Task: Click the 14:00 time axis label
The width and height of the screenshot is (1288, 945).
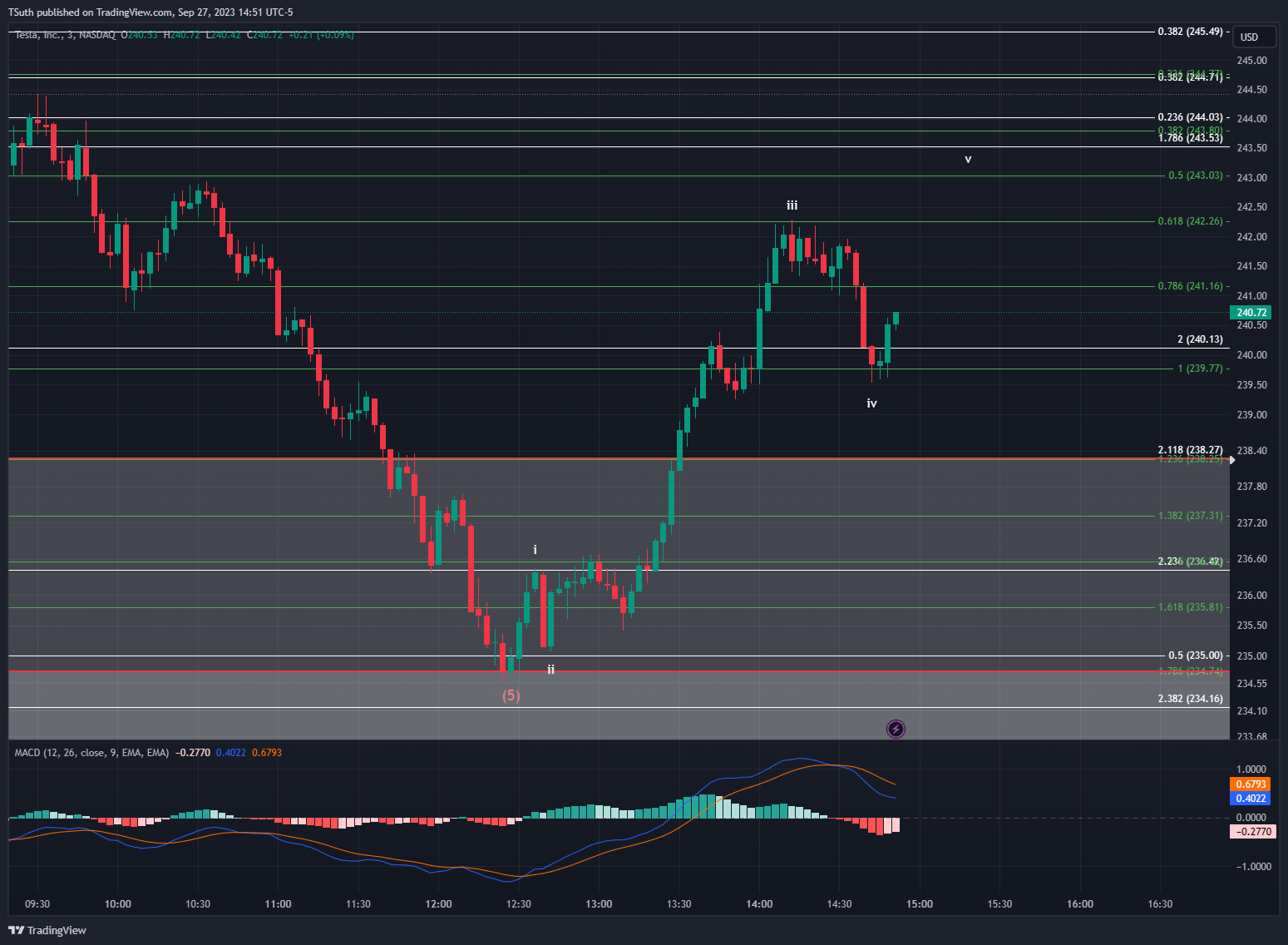Action: 759,904
